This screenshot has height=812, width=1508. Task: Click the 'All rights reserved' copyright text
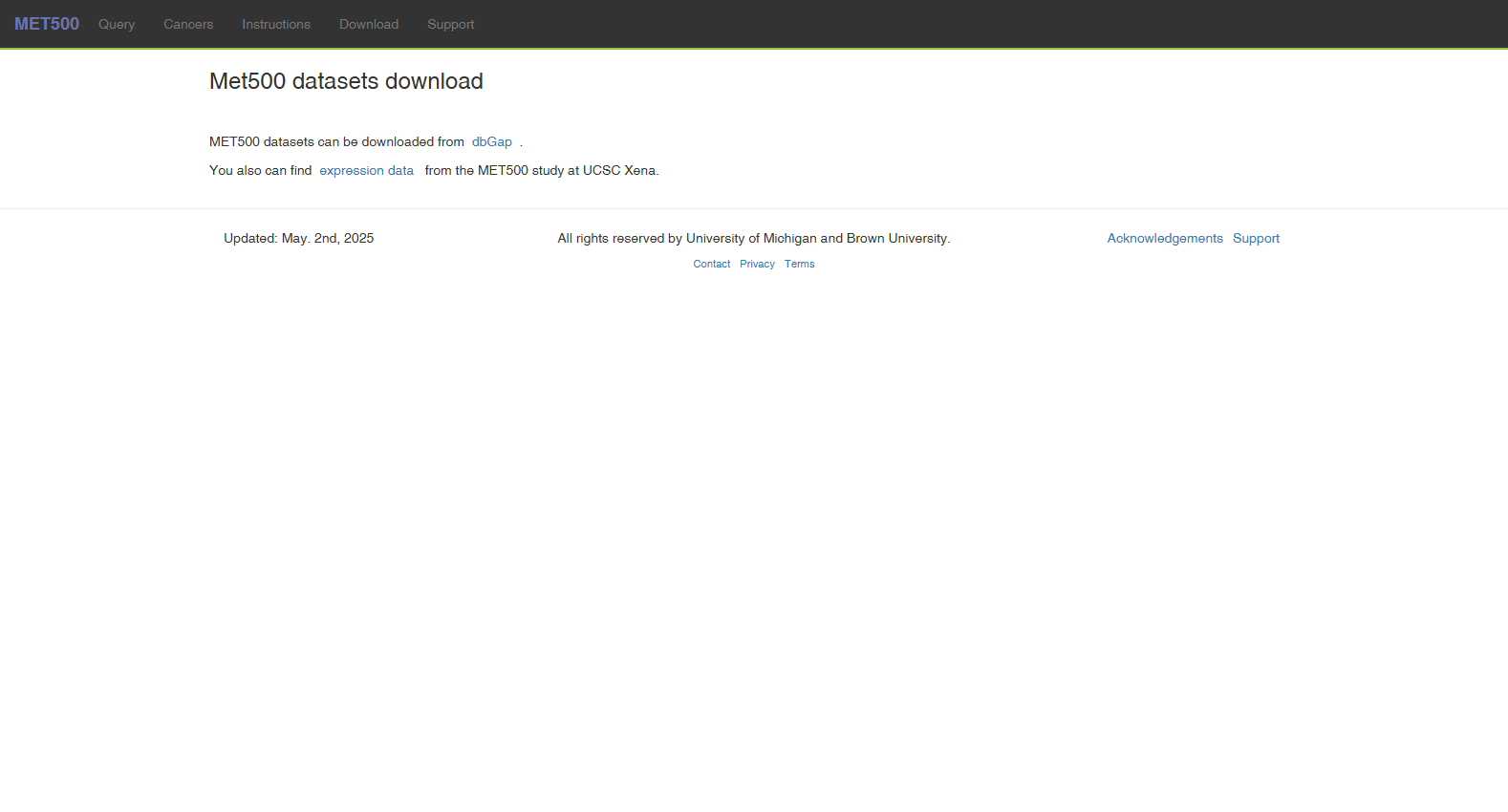pyautogui.click(x=754, y=238)
